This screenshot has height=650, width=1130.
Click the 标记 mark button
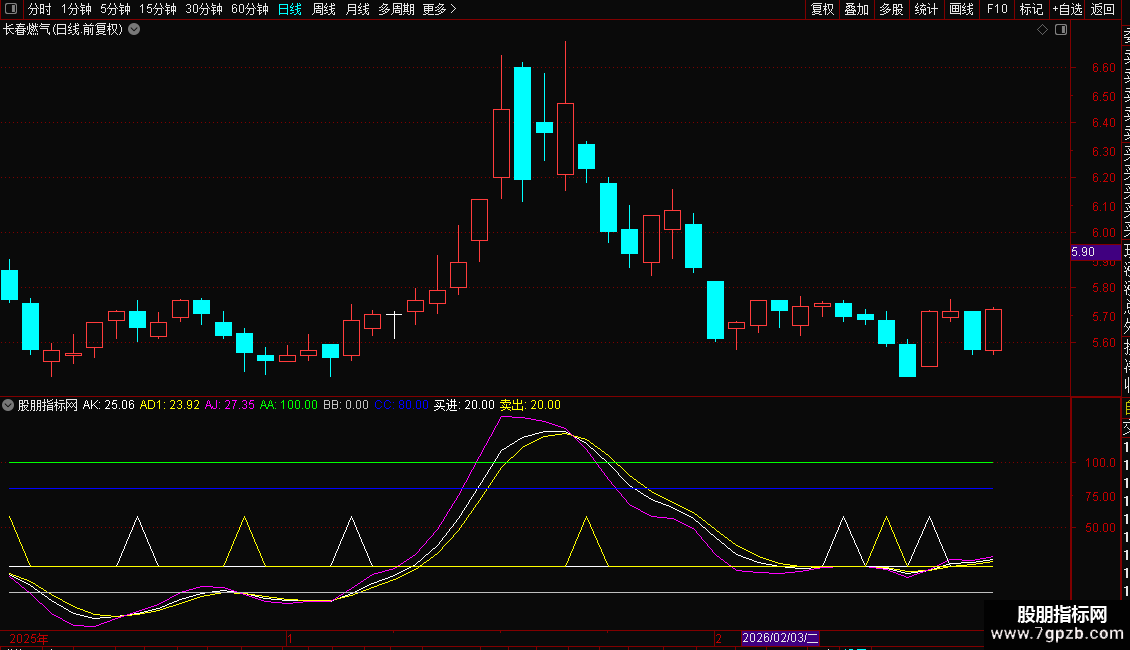point(1031,9)
